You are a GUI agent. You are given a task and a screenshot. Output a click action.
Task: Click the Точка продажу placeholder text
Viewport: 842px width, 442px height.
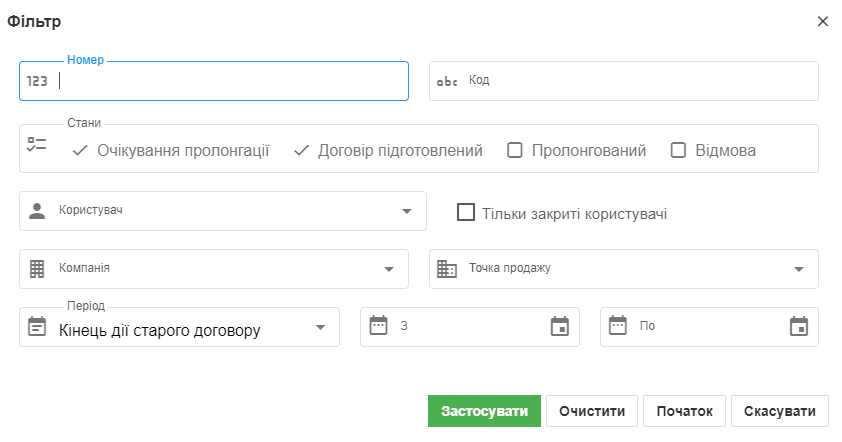coord(510,268)
